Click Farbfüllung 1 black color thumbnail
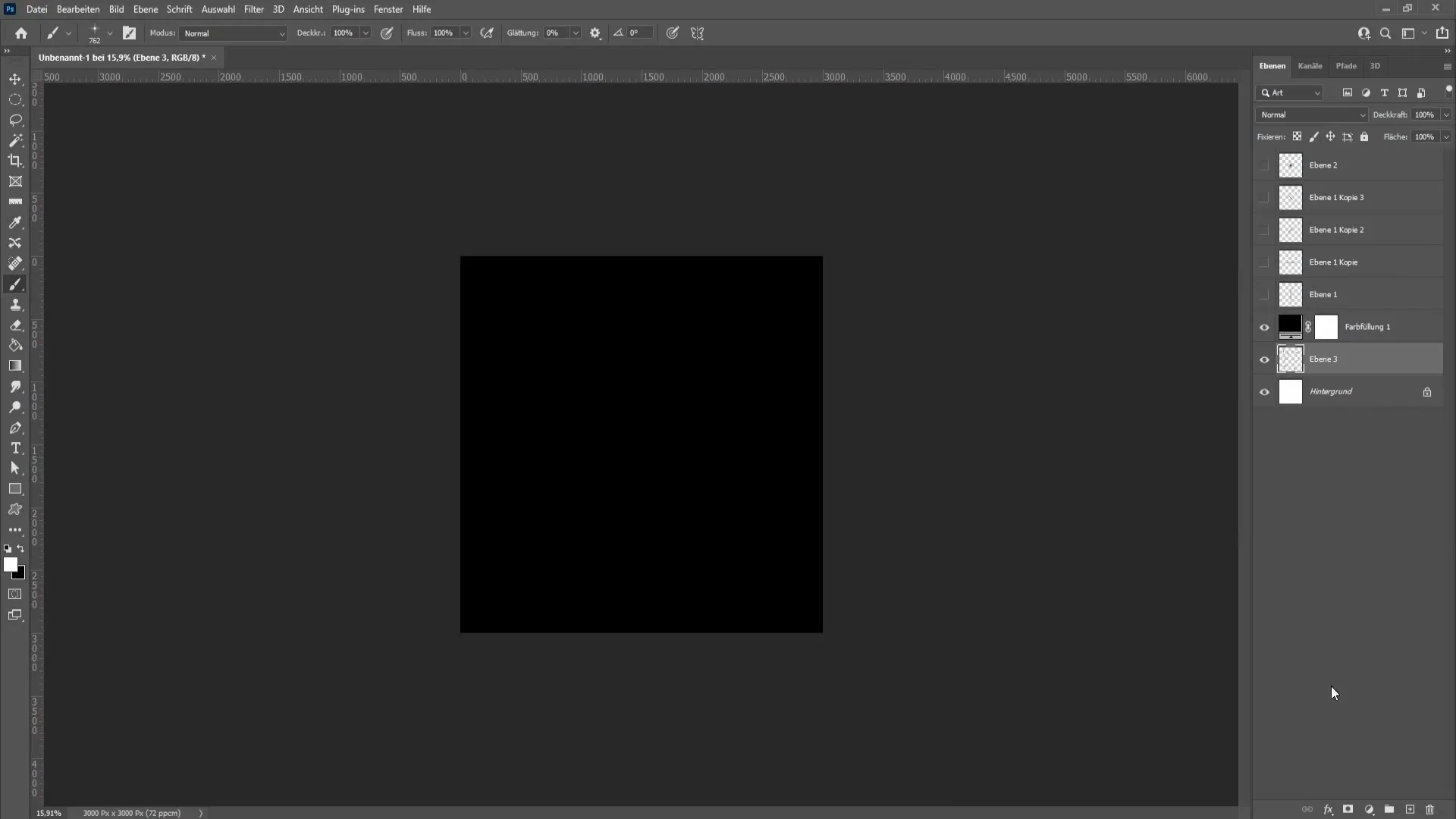Image resolution: width=1456 pixels, height=819 pixels. point(1290,327)
